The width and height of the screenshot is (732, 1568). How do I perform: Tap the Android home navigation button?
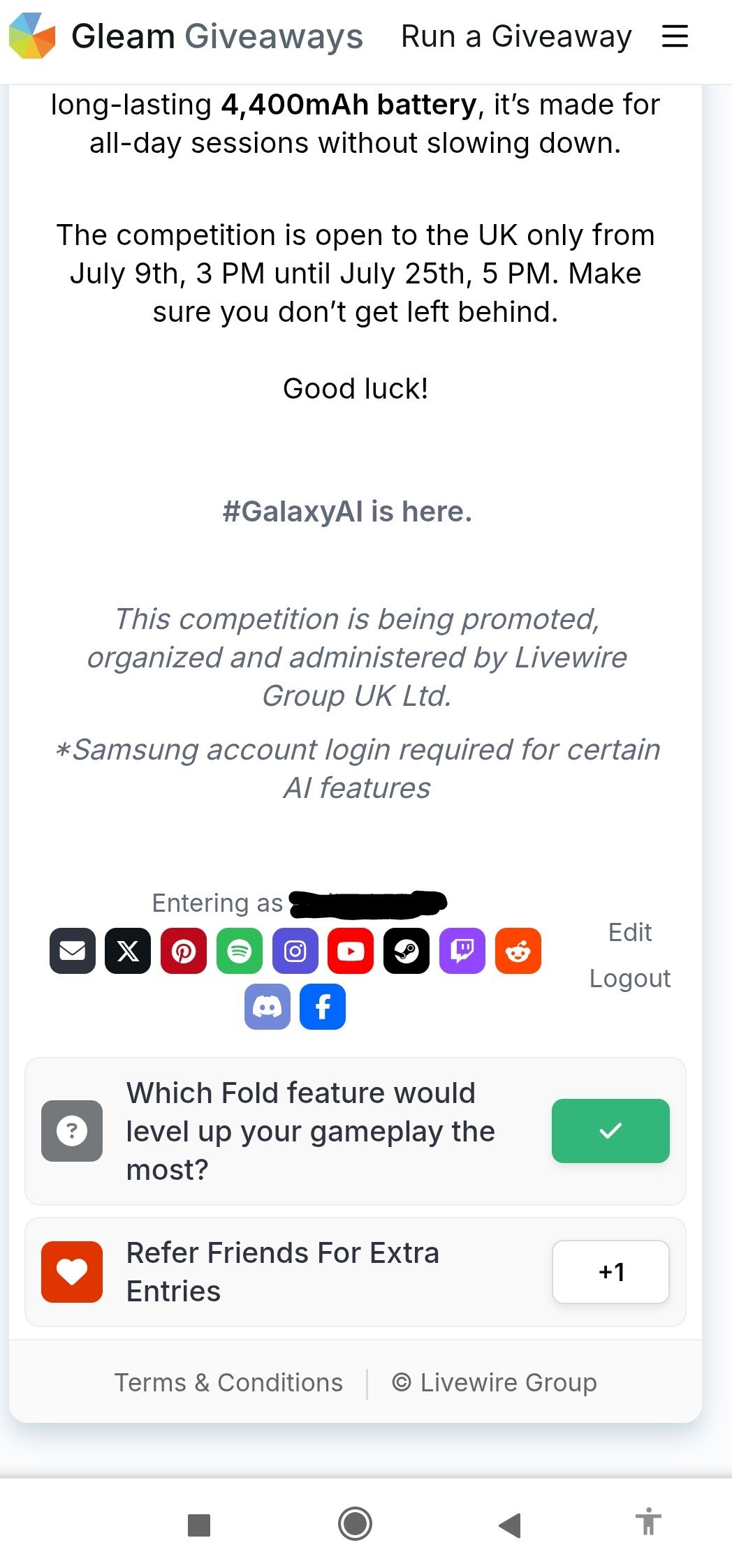355,1523
